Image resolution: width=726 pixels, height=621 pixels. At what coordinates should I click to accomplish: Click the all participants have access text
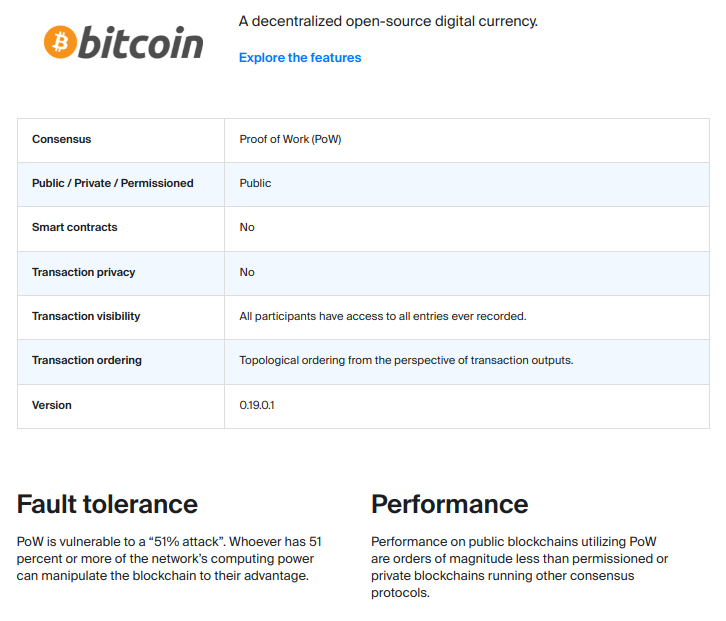click(x=382, y=316)
